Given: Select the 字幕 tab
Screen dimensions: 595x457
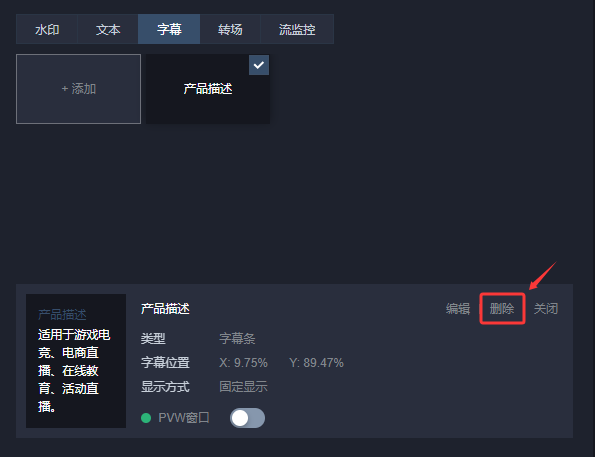Looking at the screenshot, I should (169, 29).
